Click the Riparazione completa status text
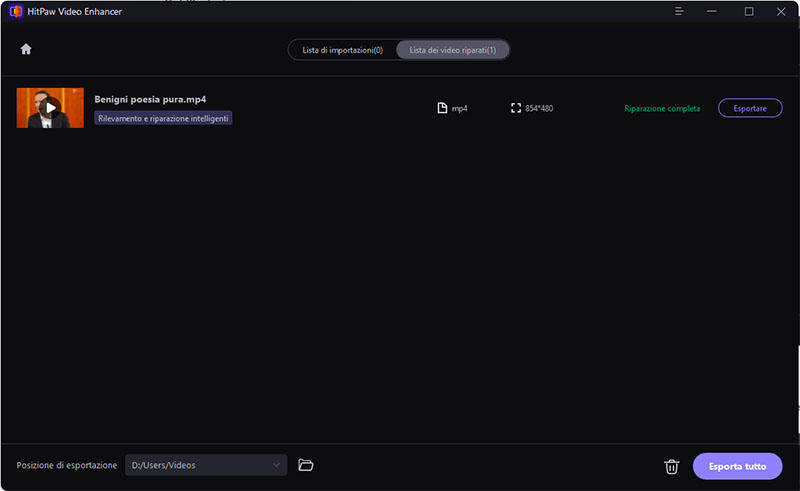 coord(662,108)
